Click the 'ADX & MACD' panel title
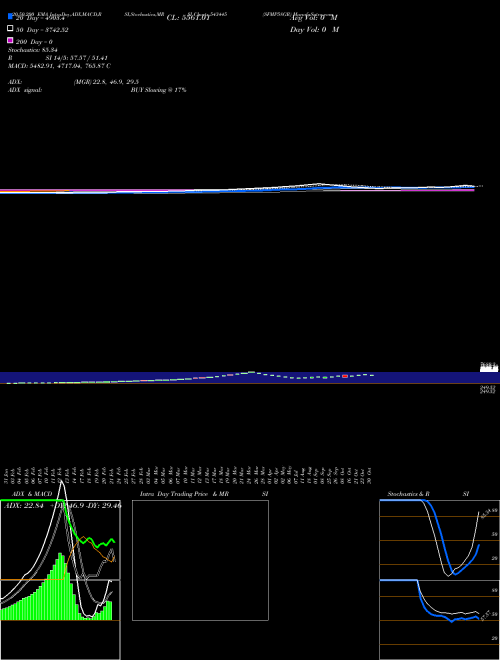The width and height of the screenshot is (500, 660). click(x=32, y=494)
